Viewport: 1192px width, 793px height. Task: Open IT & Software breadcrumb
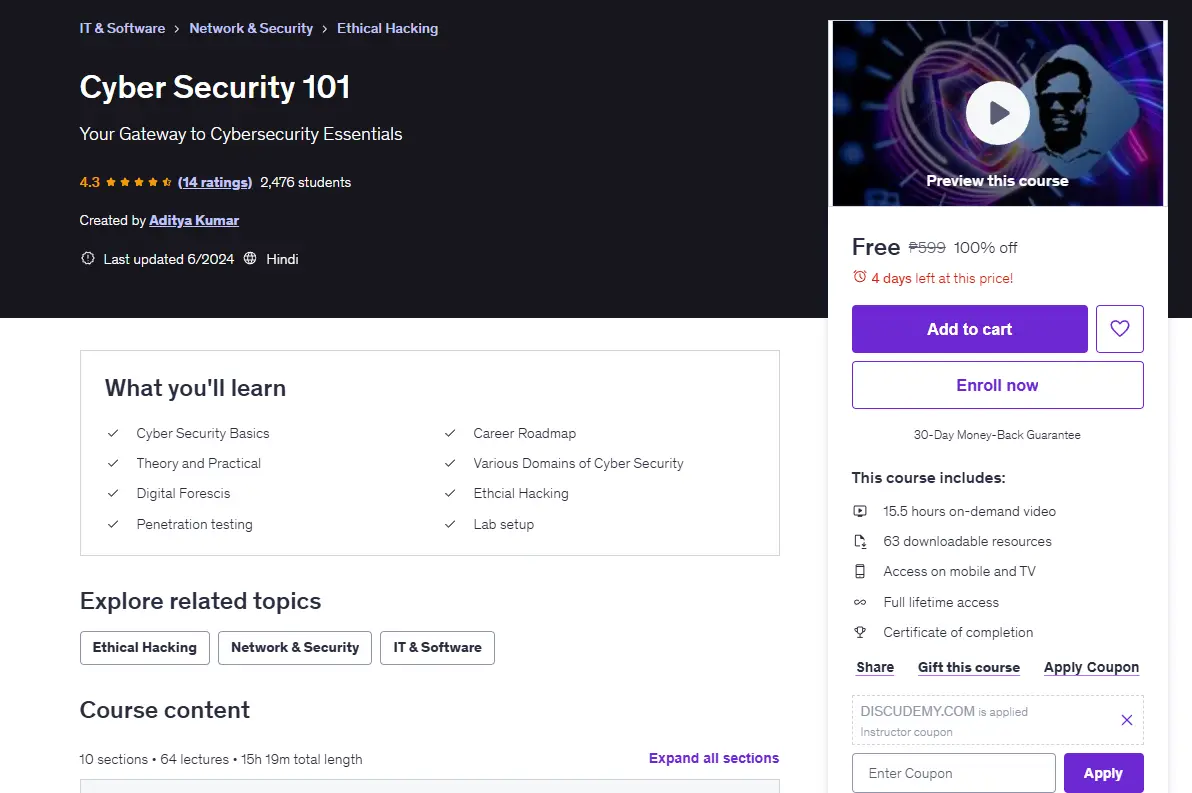(122, 28)
